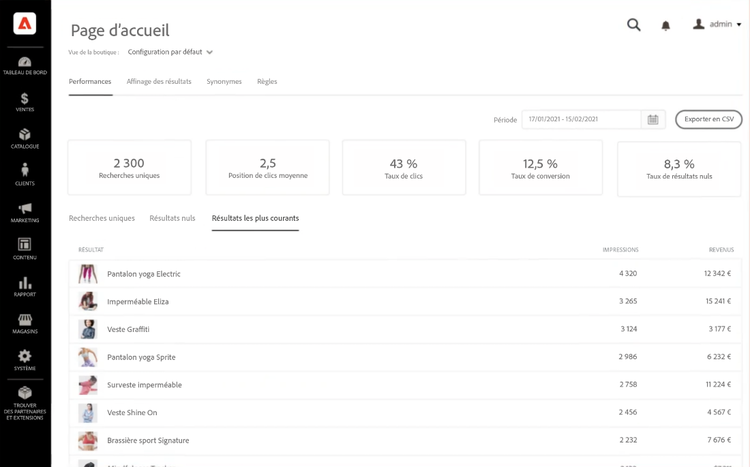The height and width of the screenshot is (467, 750).
Task: Click the Exporter en CSV button
Action: coord(709,120)
